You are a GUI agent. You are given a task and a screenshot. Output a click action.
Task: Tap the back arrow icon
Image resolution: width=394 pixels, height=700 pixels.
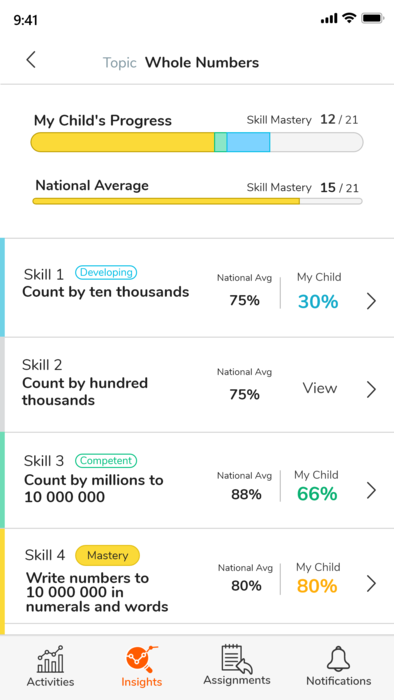point(30,59)
